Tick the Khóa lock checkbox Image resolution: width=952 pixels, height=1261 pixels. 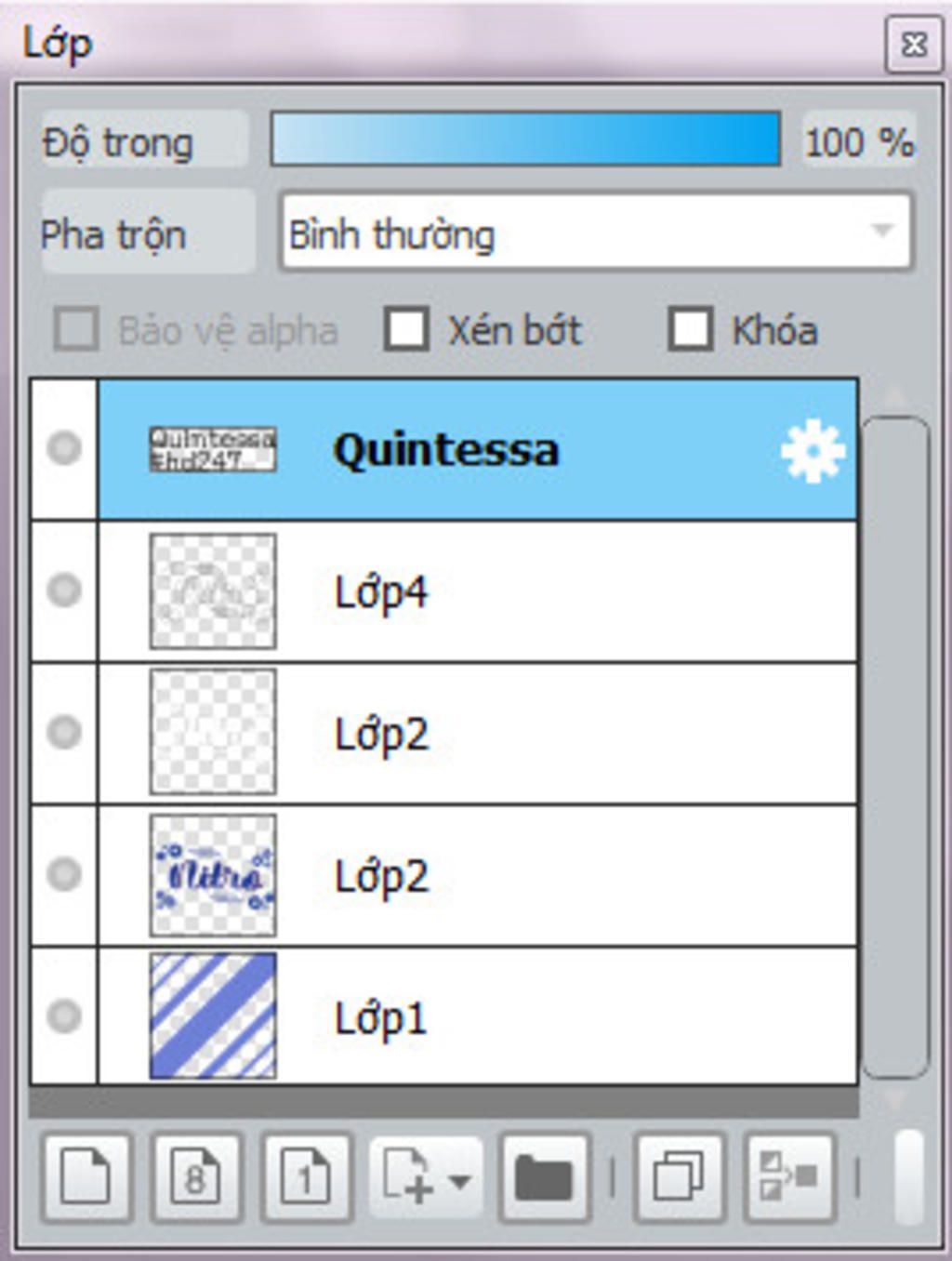click(691, 329)
